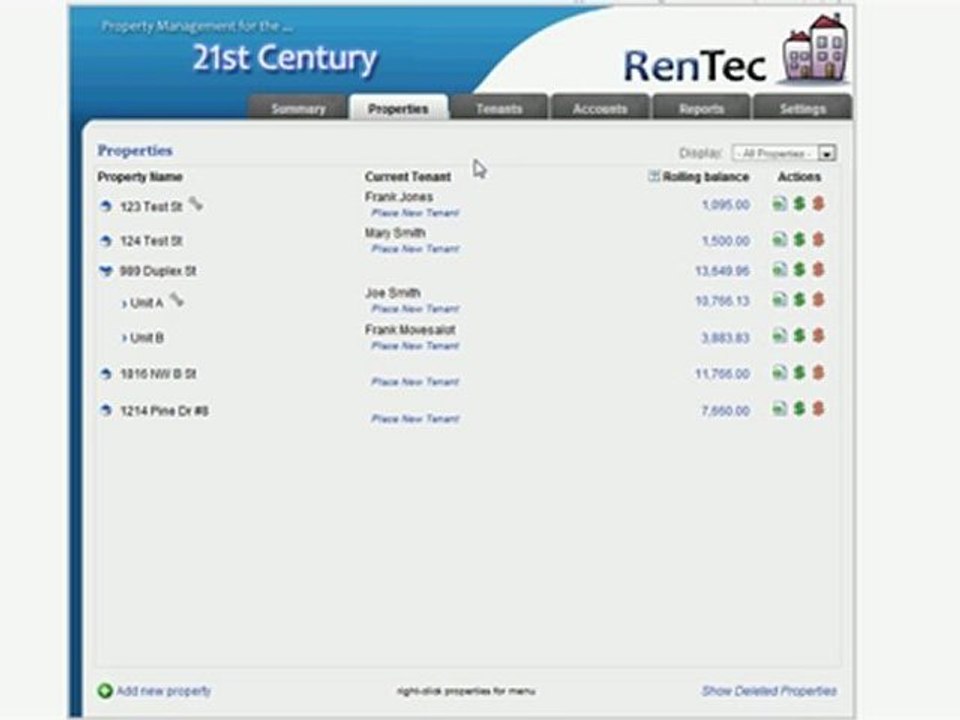Open the ledger icon for 123 Test St
The image size is (960, 720).
pos(779,203)
